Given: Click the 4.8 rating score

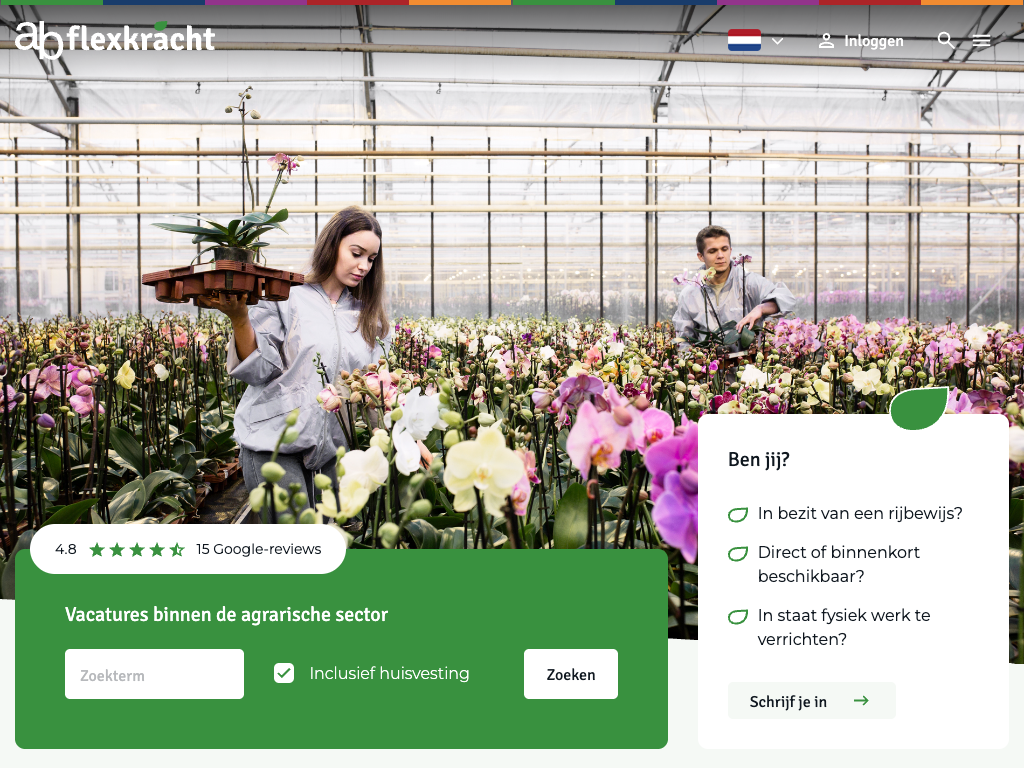Looking at the screenshot, I should click(65, 549).
